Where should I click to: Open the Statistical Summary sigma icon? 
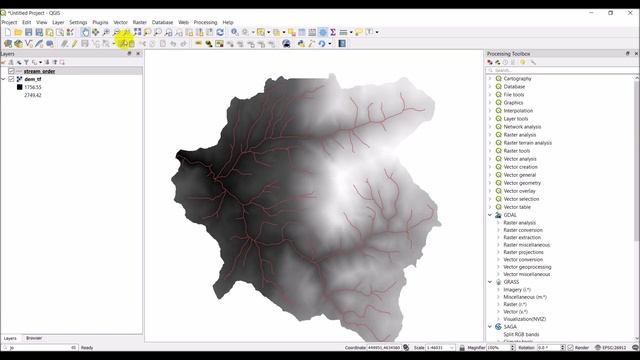click(x=333, y=32)
